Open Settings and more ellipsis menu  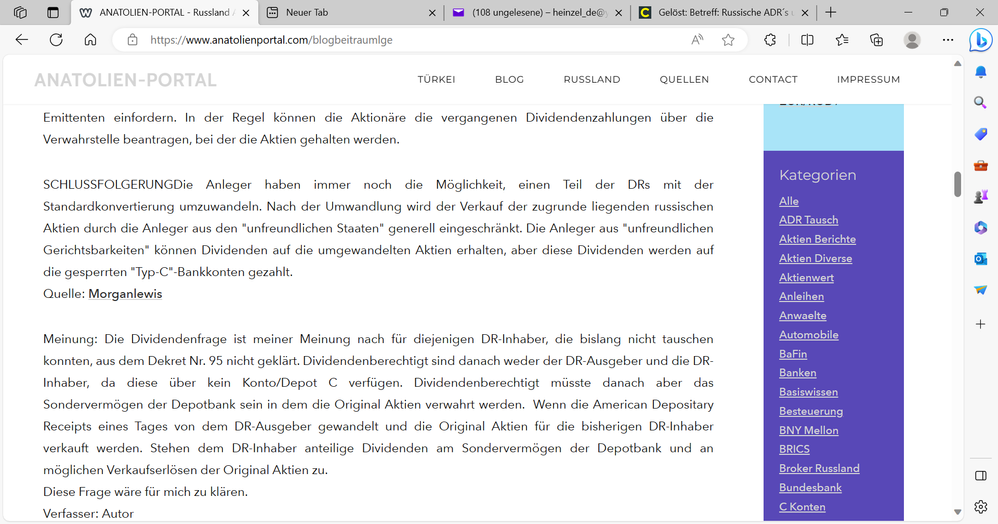(948, 39)
